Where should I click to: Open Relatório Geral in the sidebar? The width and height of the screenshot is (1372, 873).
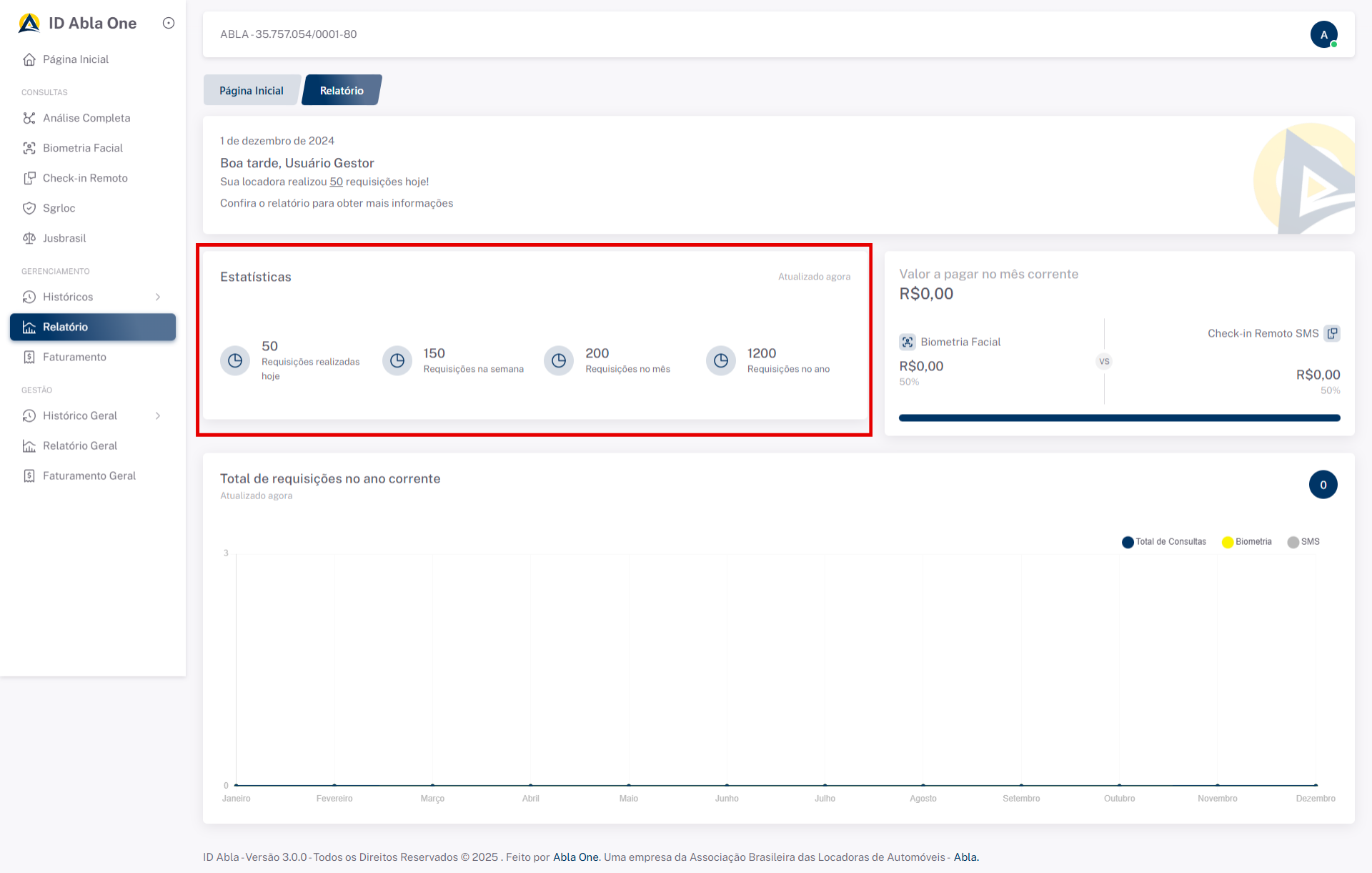pos(79,445)
